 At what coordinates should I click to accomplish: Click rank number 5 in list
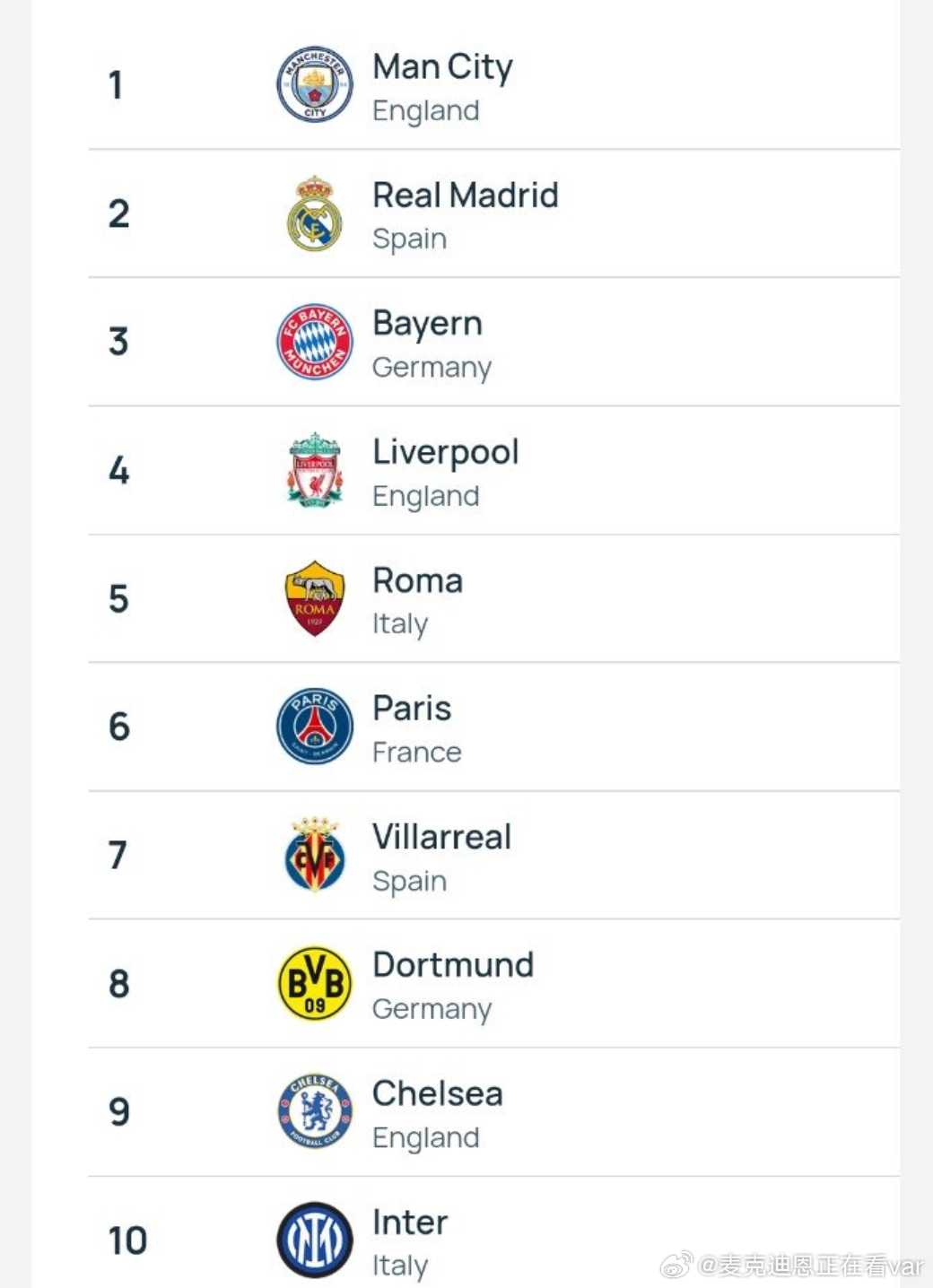coord(119,599)
